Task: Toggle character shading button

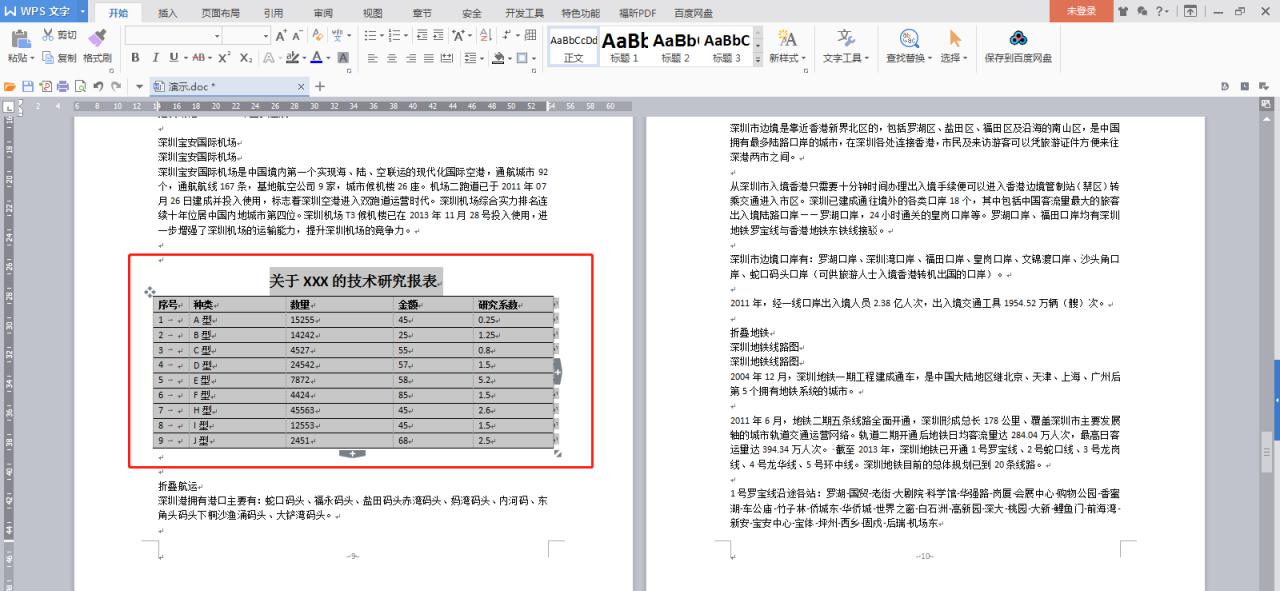Action: coord(343,58)
